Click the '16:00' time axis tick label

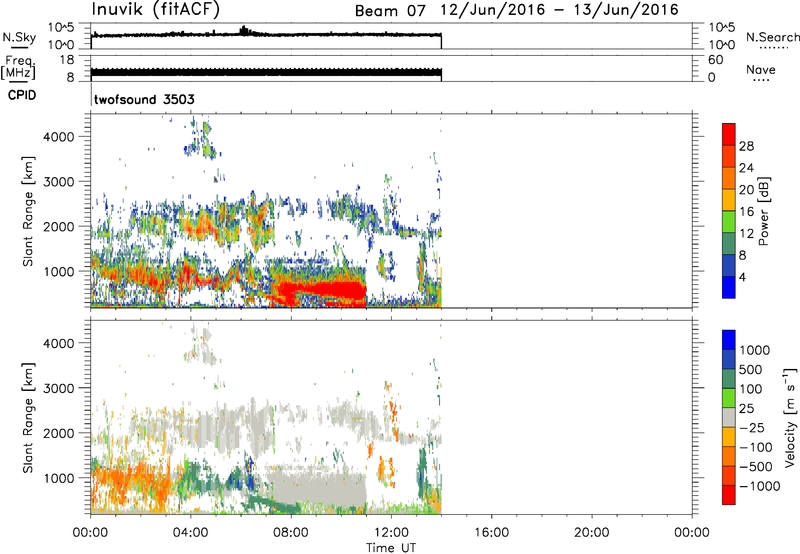click(x=491, y=533)
